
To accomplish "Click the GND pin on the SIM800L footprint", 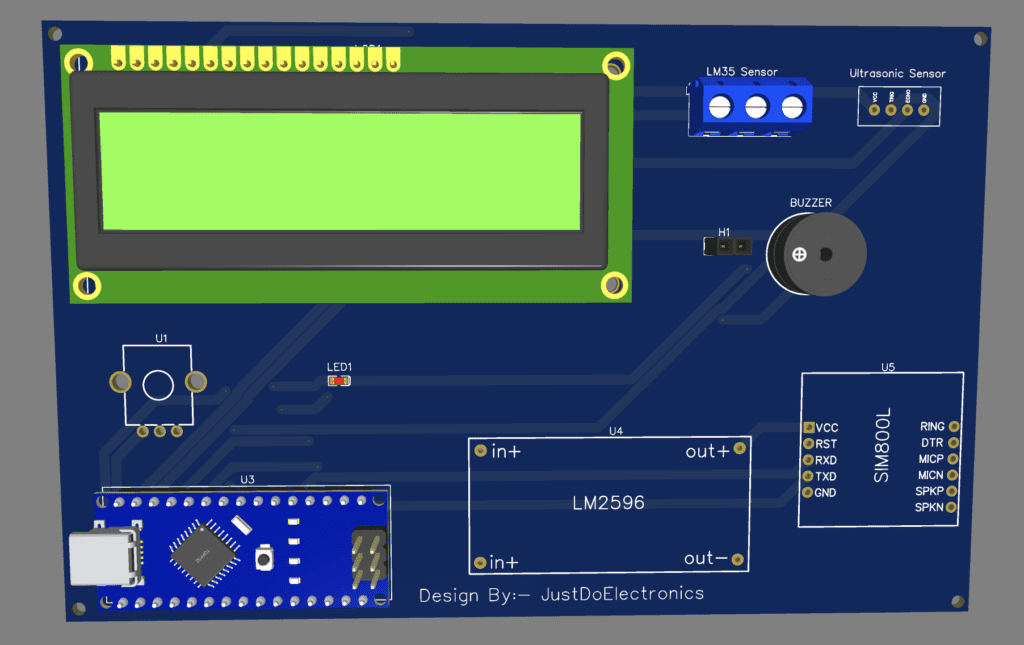I will 808,492.
